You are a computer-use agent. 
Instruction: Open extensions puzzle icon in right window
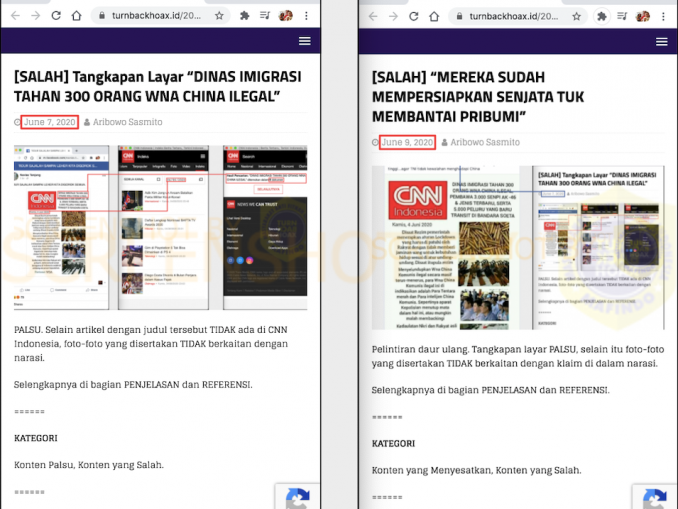pos(601,16)
